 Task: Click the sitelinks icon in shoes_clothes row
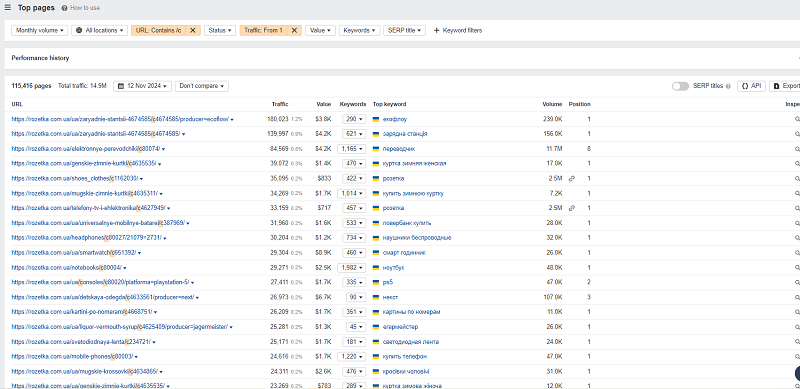pyautogui.click(x=572, y=179)
